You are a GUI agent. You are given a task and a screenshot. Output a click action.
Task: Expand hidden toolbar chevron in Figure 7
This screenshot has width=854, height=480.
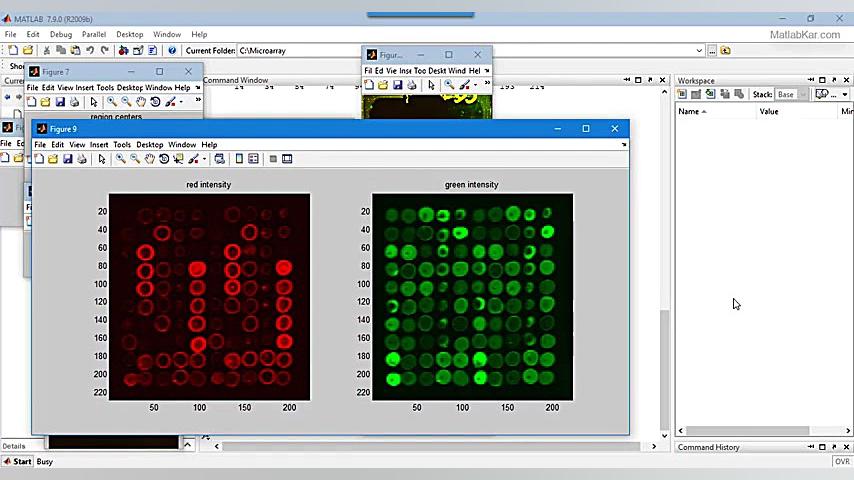[198, 101]
